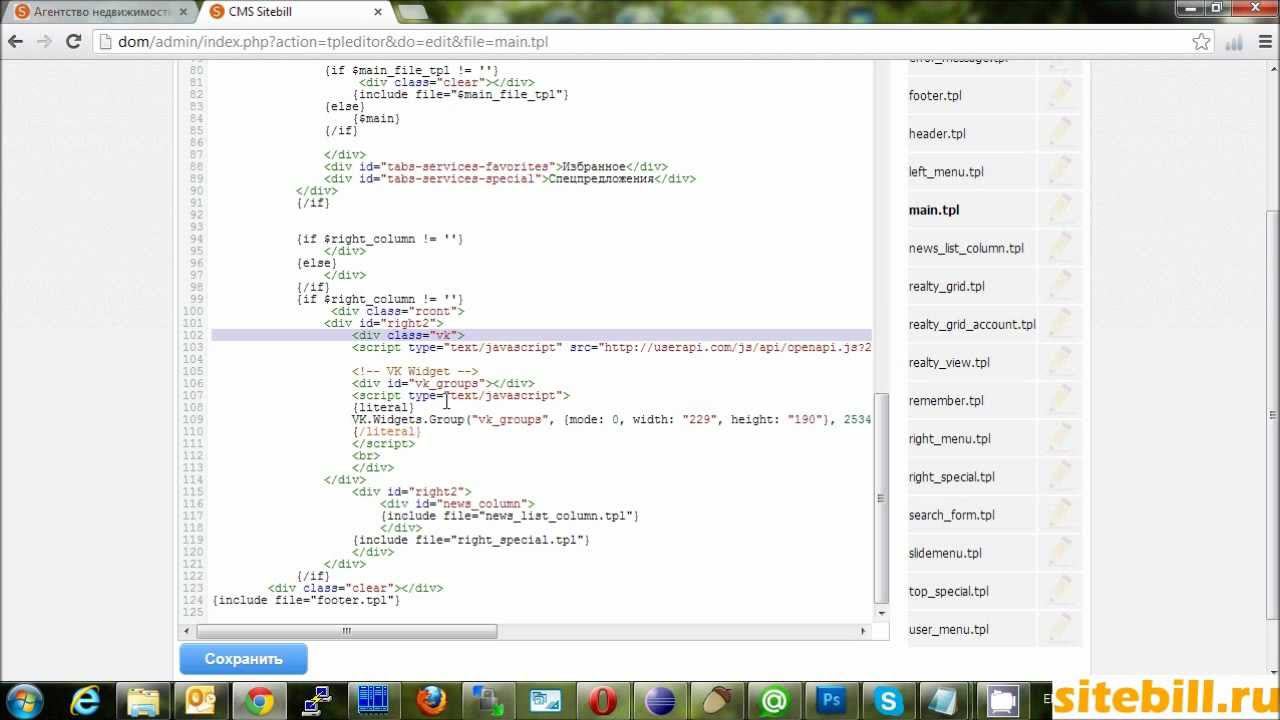Click the browser address bar URL
The width and height of the screenshot is (1280, 720).
click(x=333, y=42)
